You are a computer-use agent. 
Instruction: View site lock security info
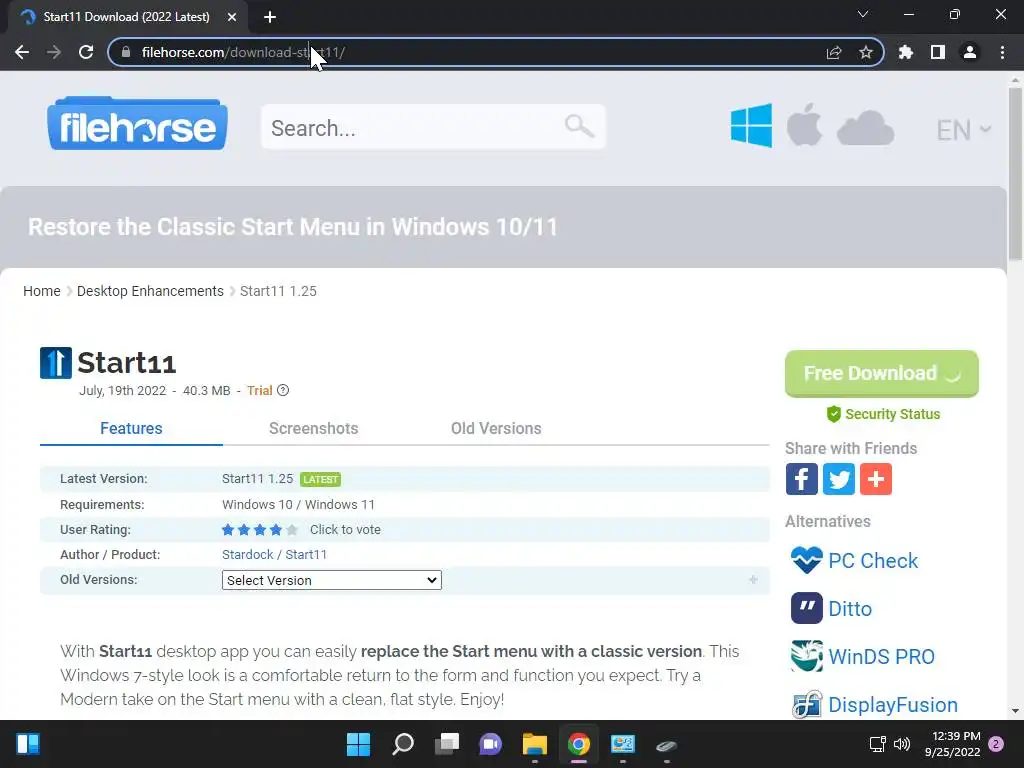[126, 52]
